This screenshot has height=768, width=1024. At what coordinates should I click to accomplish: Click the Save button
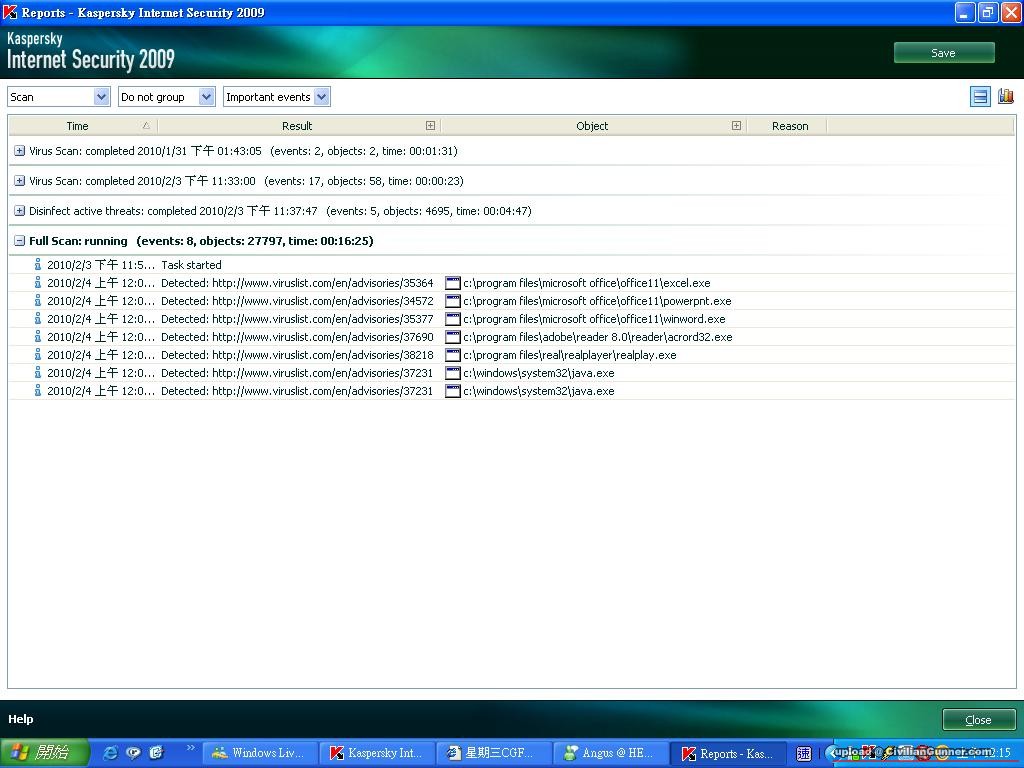coord(943,53)
